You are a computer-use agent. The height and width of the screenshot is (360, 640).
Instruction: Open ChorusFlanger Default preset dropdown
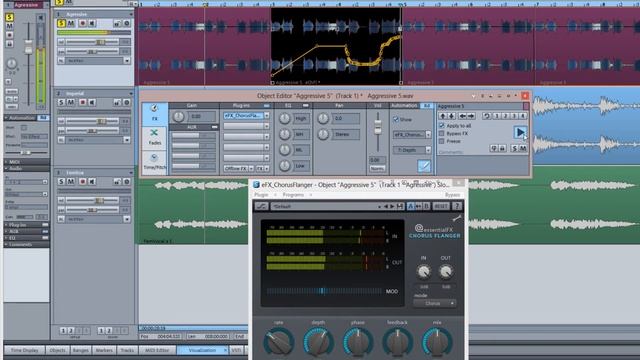click(326, 207)
